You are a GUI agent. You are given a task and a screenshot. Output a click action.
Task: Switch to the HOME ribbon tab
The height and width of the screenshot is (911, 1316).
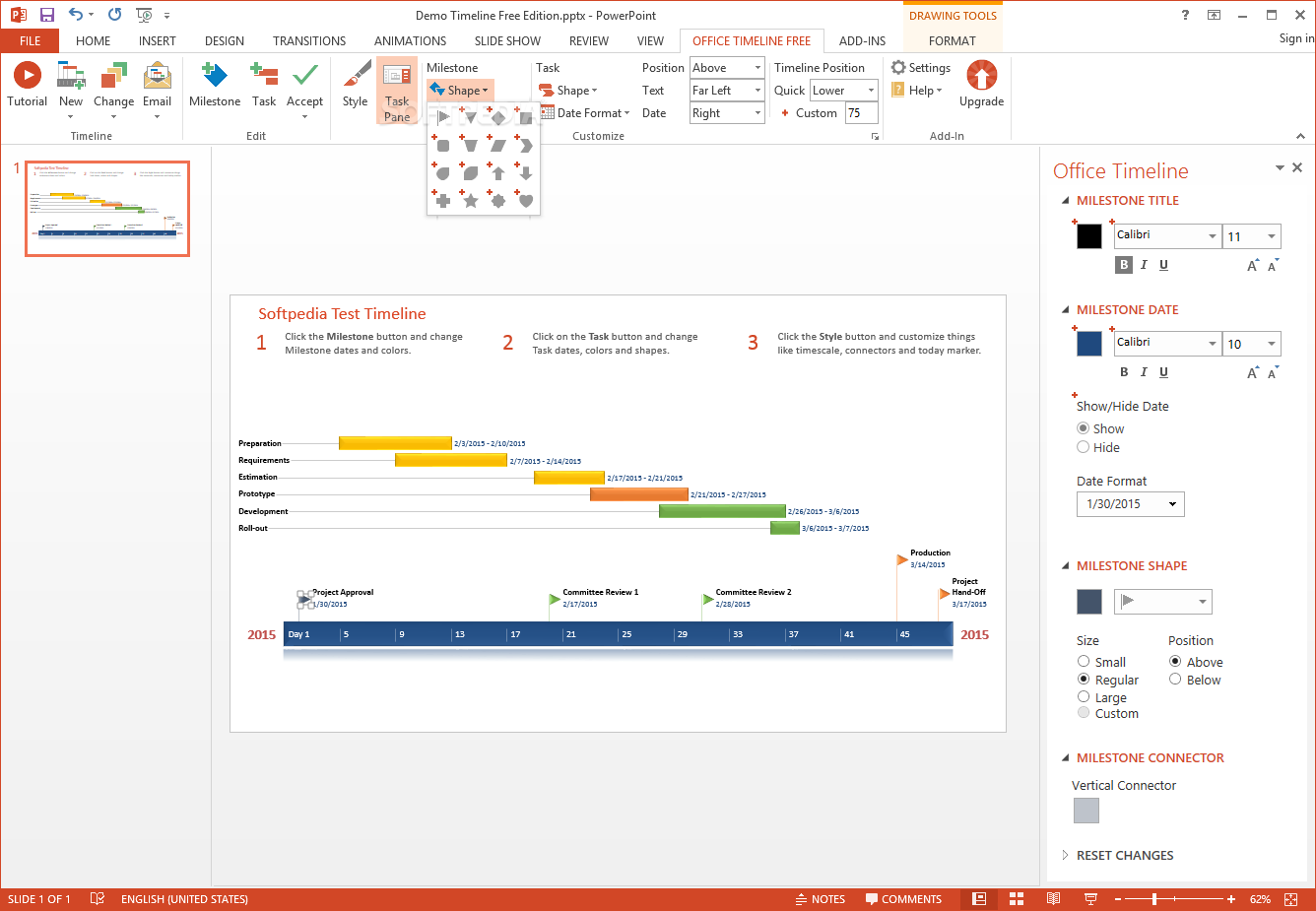pos(93,40)
